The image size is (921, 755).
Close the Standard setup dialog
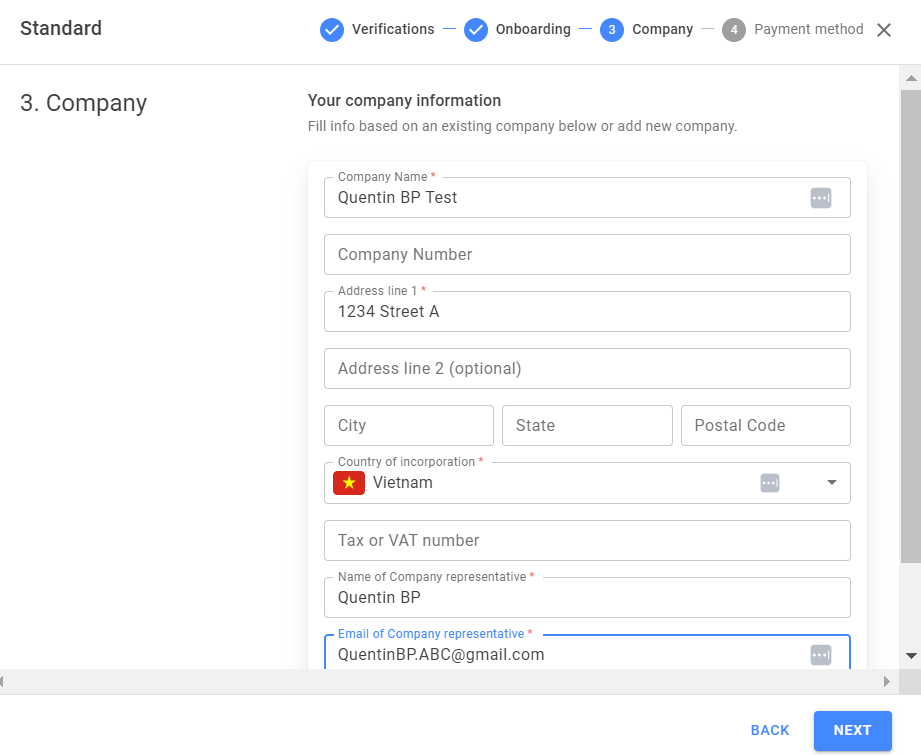click(883, 30)
